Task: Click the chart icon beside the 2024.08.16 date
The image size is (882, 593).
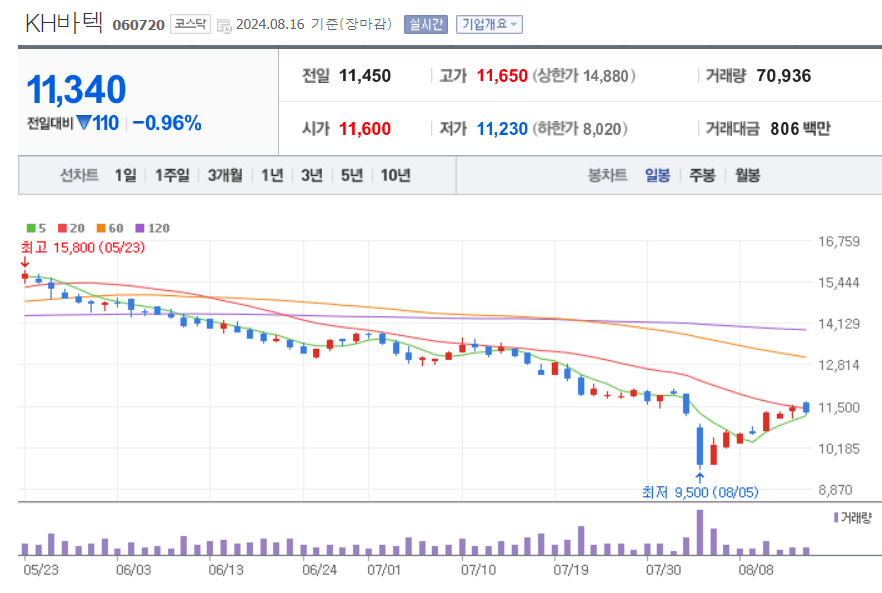Action: click(225, 26)
